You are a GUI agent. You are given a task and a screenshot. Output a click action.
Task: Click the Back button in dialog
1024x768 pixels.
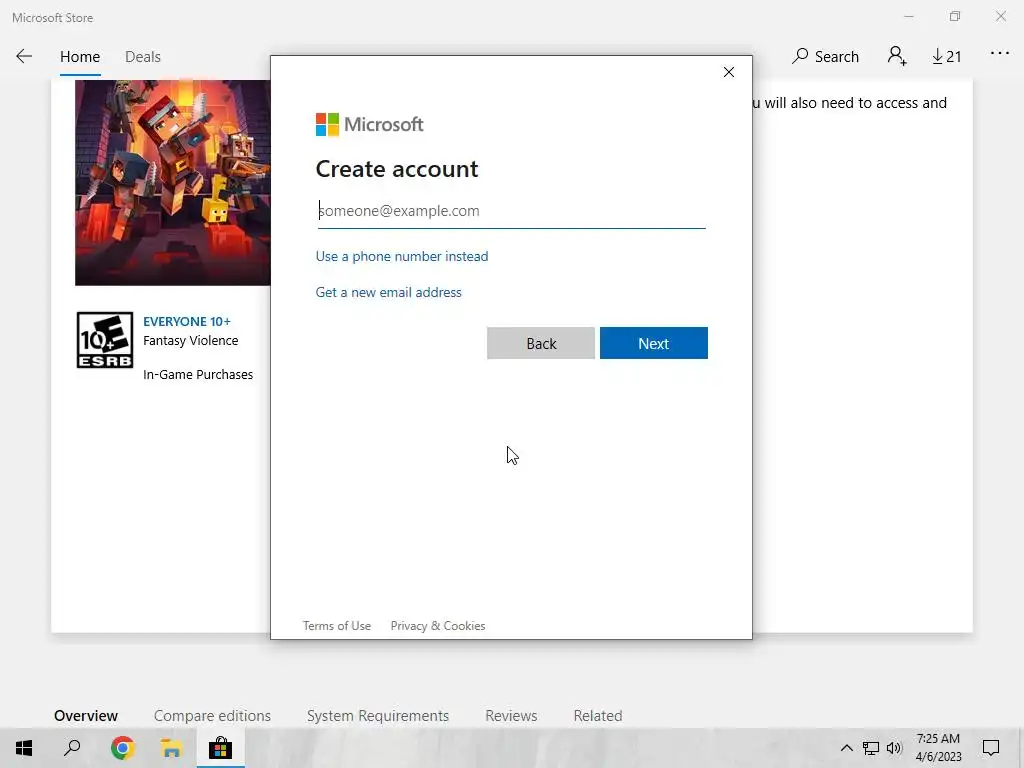click(x=541, y=343)
